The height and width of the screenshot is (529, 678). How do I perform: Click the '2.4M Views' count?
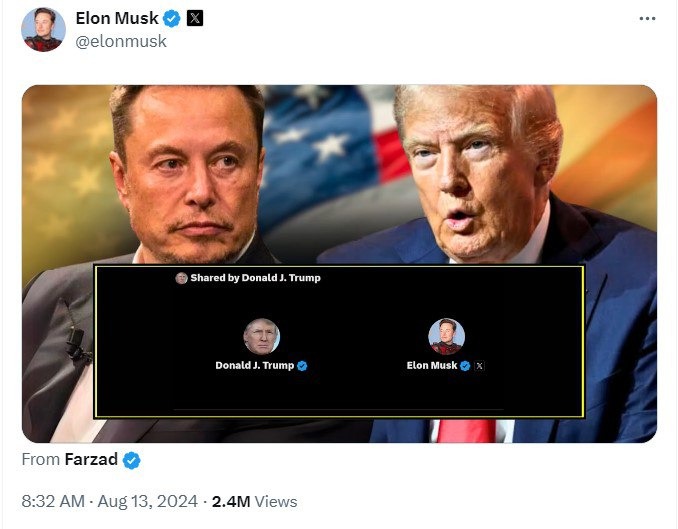[254, 501]
